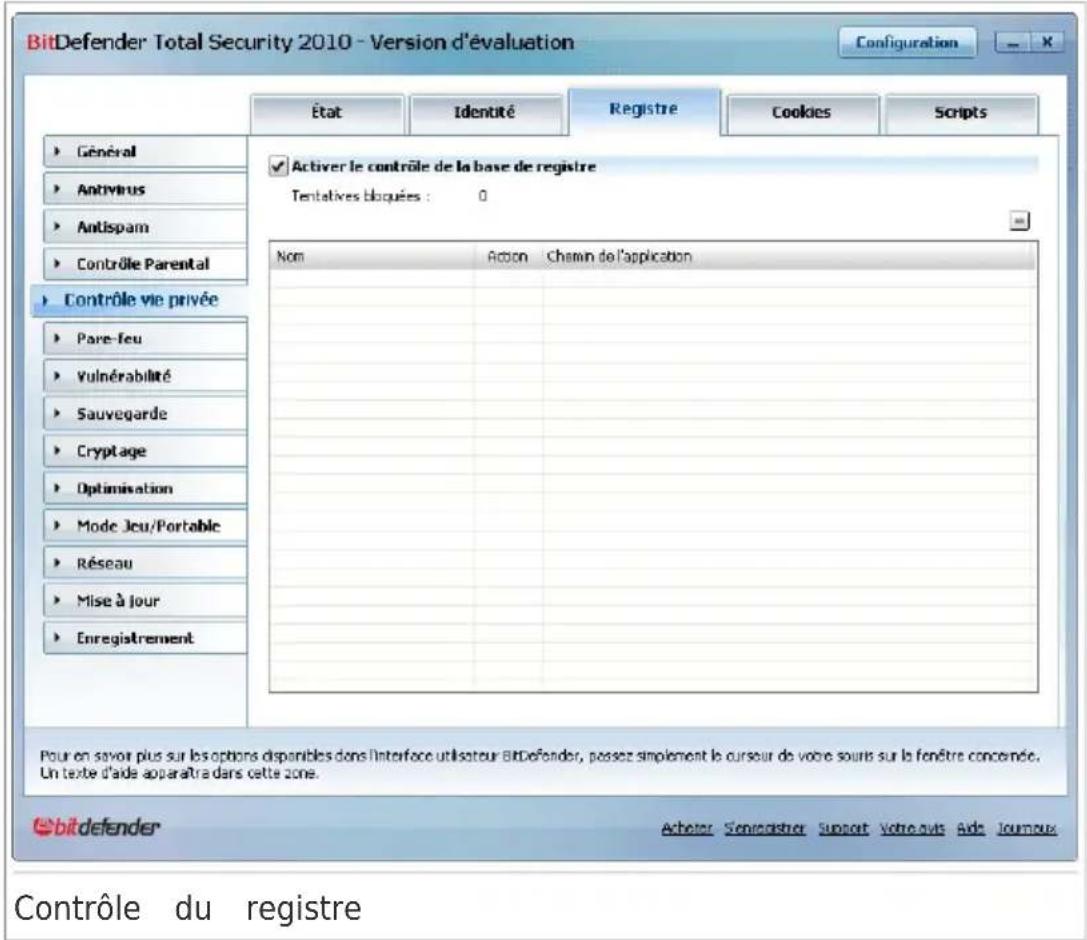Click the blocked attempts count 0
Screen dimensions: 1087x940
coord(482,196)
